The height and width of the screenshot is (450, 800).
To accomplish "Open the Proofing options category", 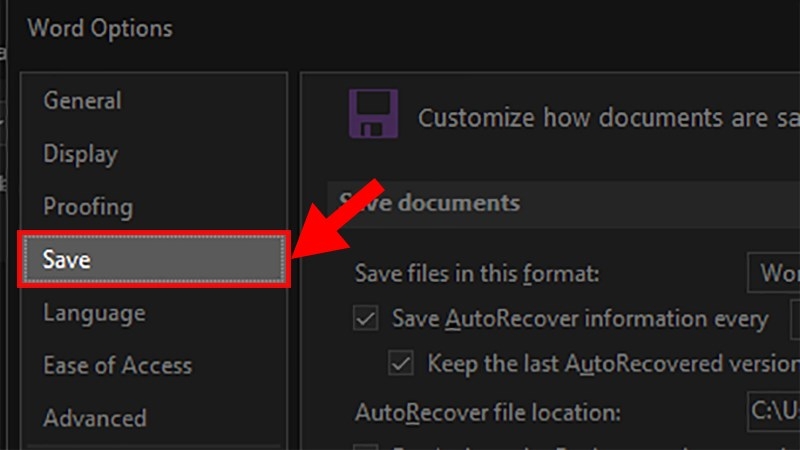I will click(88, 207).
